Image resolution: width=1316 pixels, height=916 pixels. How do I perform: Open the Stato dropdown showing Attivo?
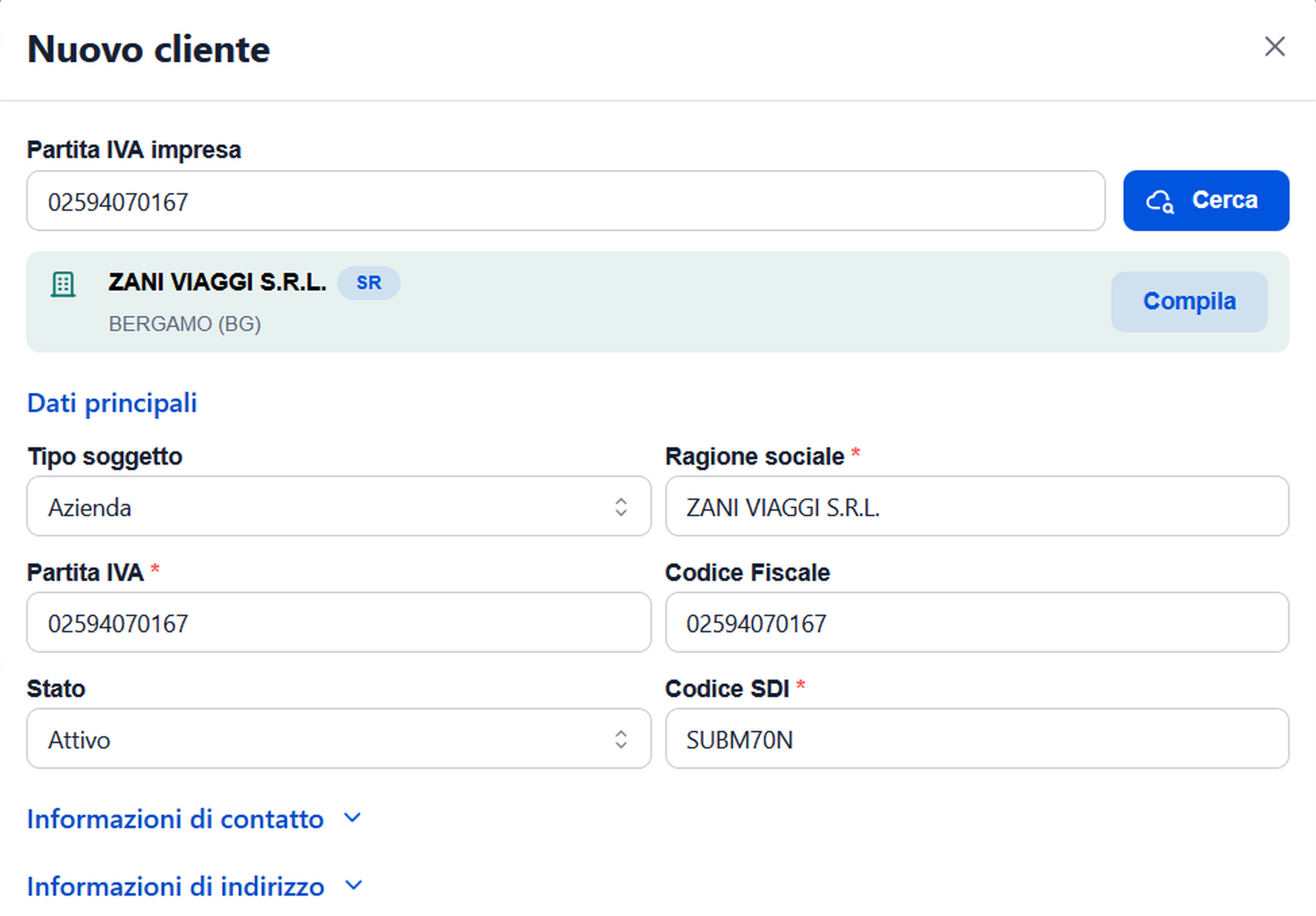338,738
